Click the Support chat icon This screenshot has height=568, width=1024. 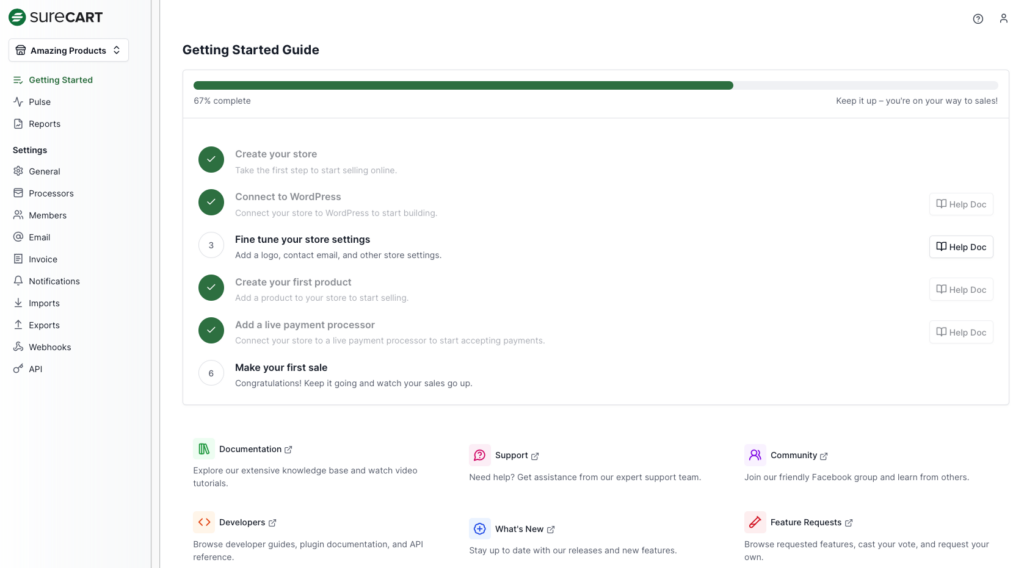480,455
